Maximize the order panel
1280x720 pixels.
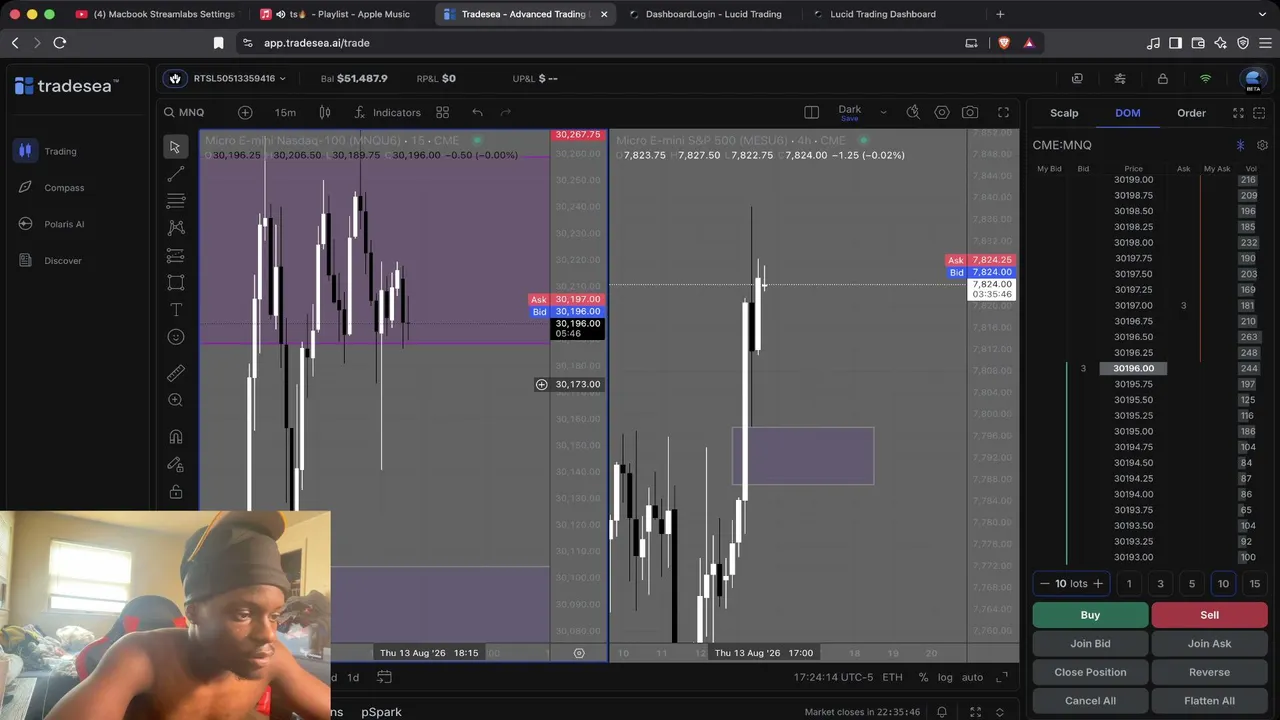click(1238, 113)
